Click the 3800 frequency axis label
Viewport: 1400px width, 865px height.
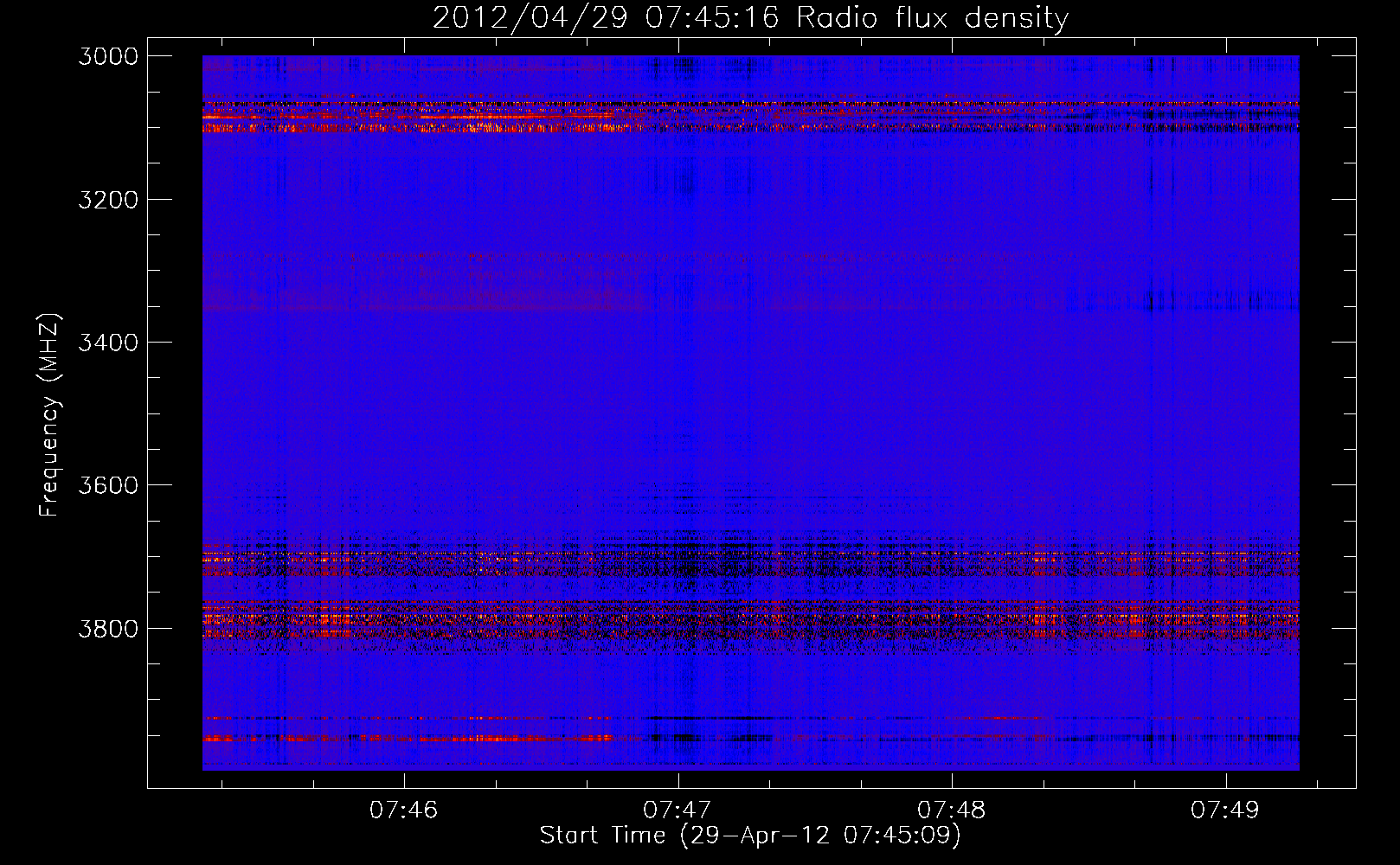(x=108, y=628)
